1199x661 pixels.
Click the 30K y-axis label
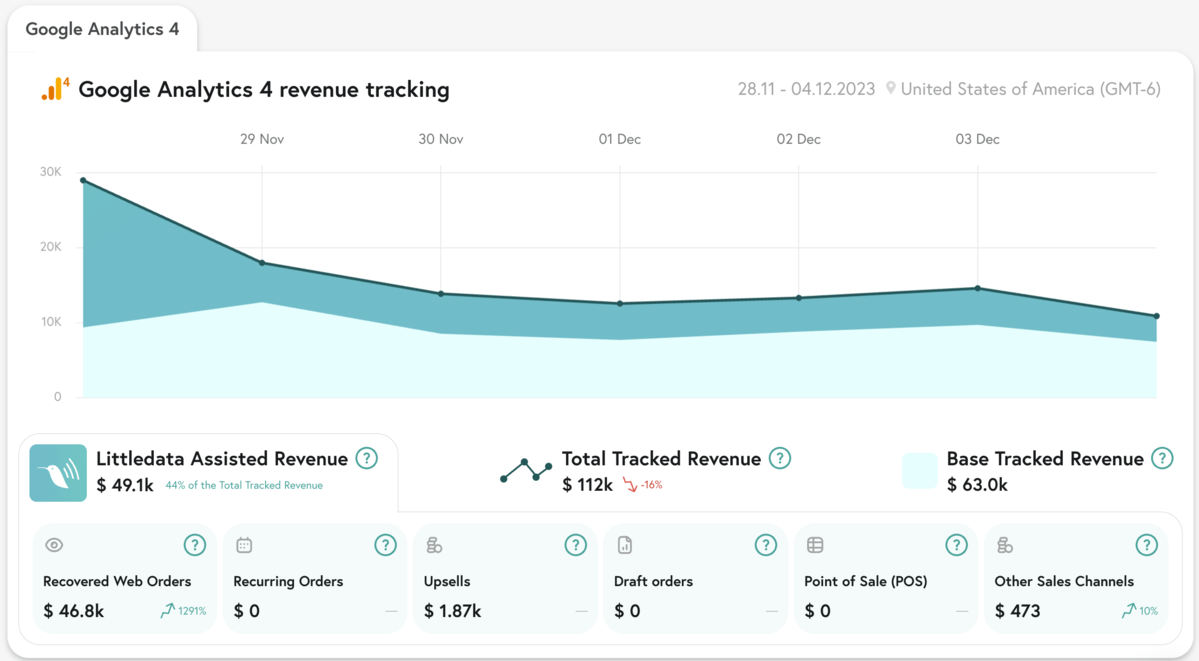coord(50,172)
